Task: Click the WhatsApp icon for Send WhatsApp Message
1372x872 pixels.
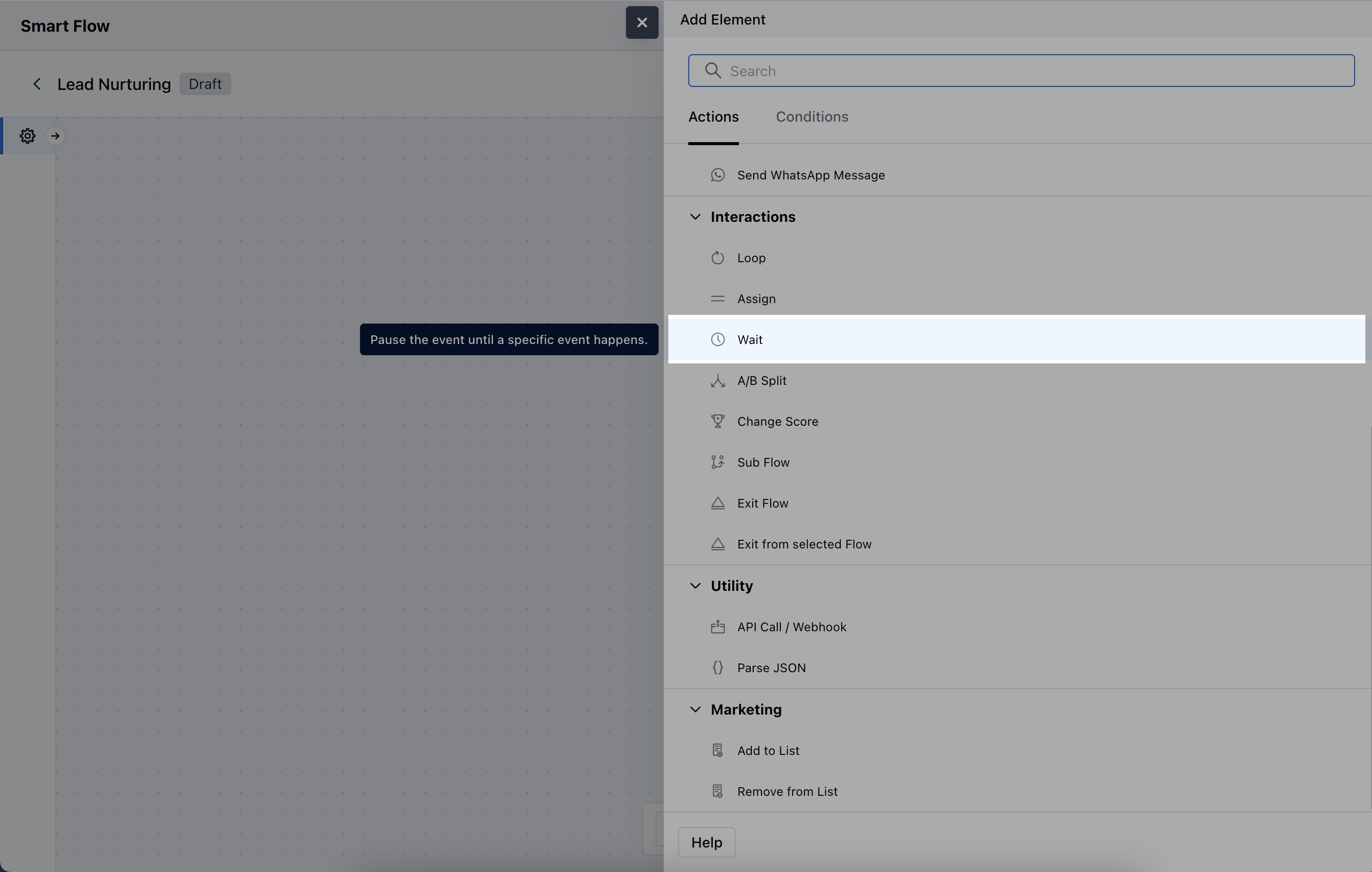Action: pos(717,175)
